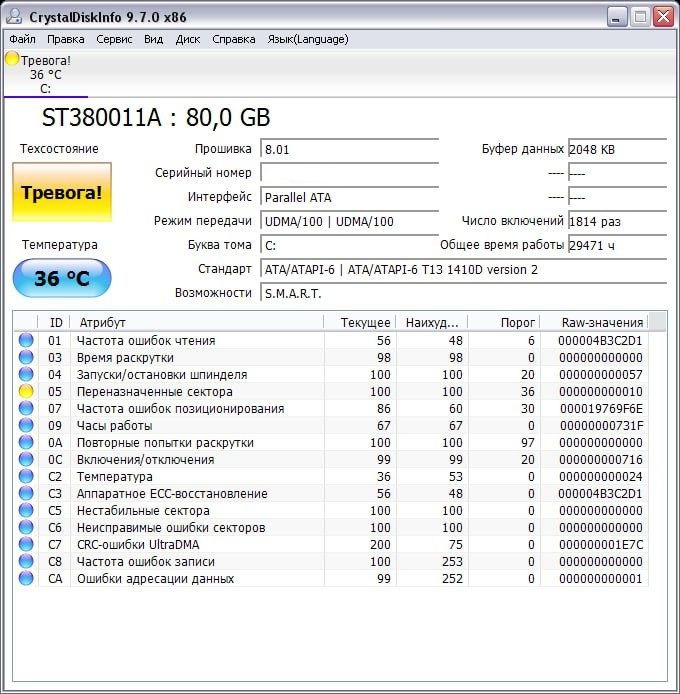Image resolution: width=680 pixels, height=694 pixels.
Task: Click the Raw-значения column header
Action: [595, 322]
